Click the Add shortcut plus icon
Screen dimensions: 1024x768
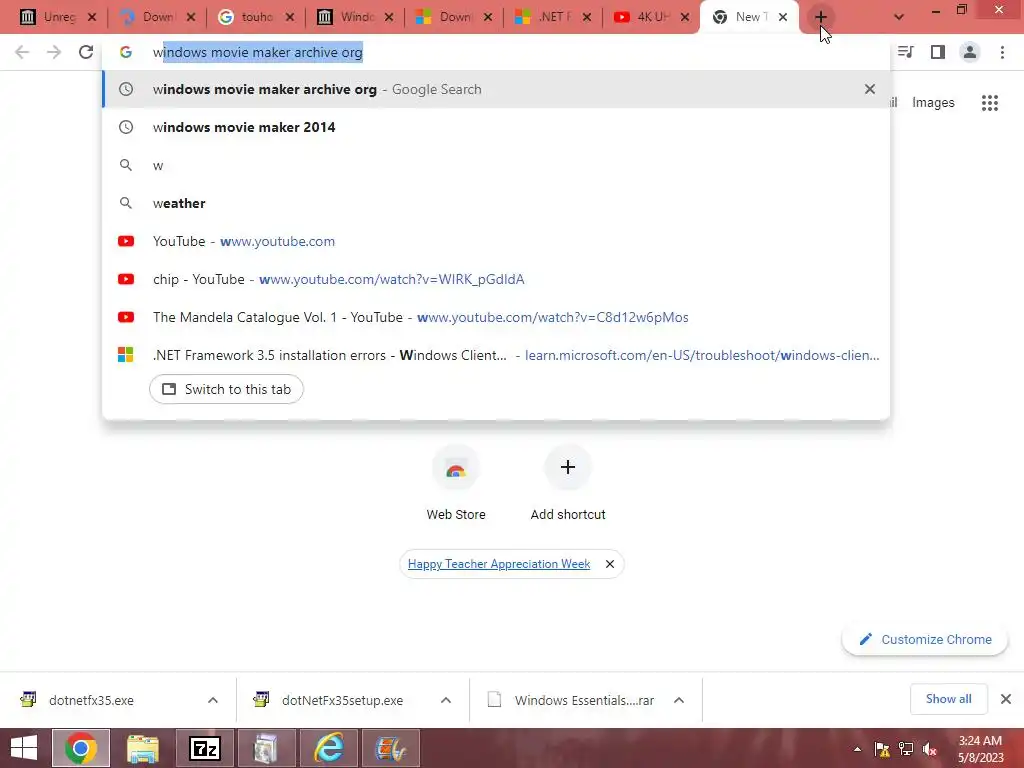568,467
